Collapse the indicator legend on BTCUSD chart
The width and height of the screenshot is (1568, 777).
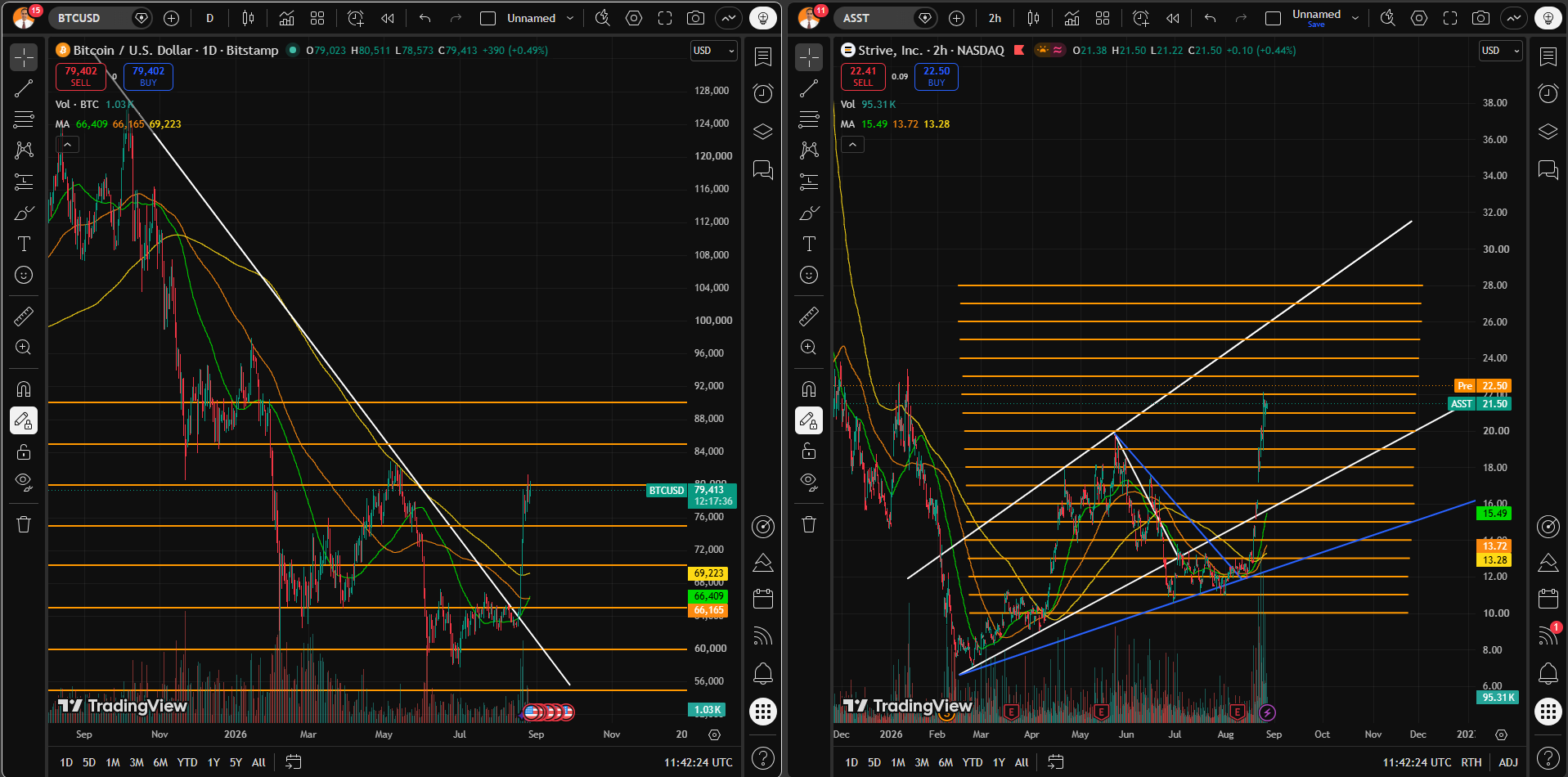tap(67, 145)
